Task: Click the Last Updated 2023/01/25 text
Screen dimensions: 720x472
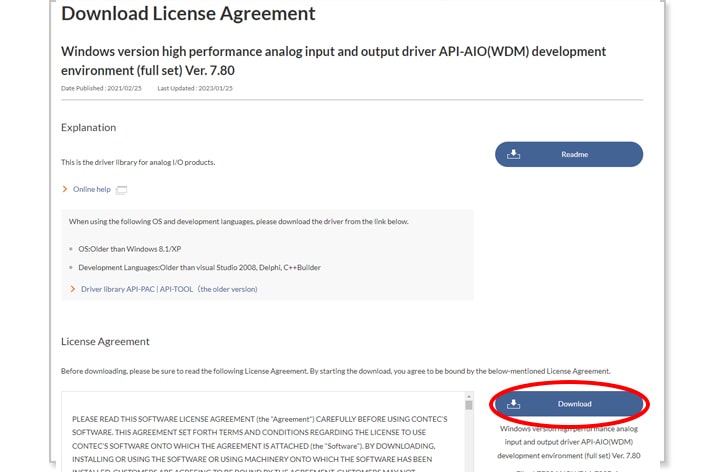Action: click(194, 90)
